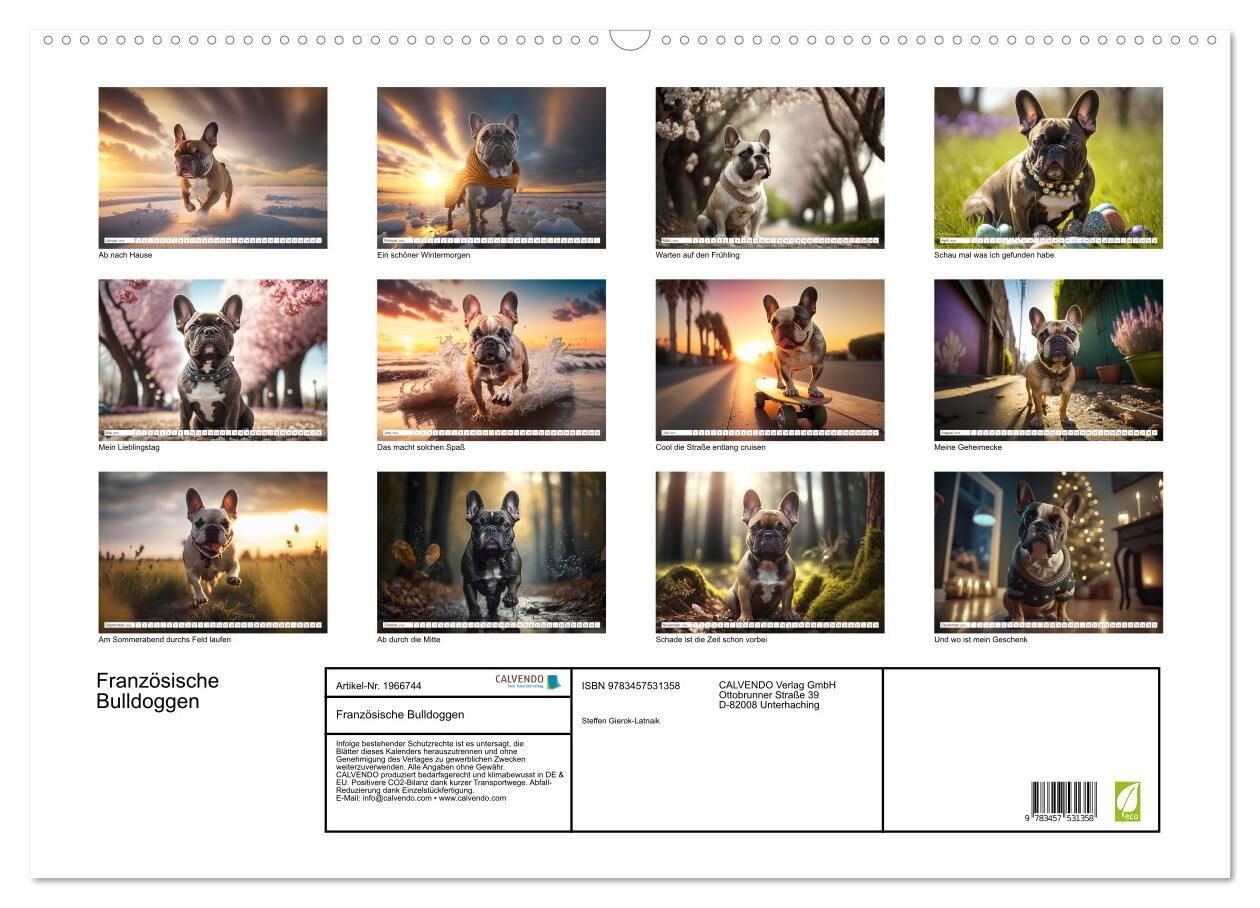1260x908 pixels.
Task: Open the skateboarding bulldog thumbnail
Action: 770,360
